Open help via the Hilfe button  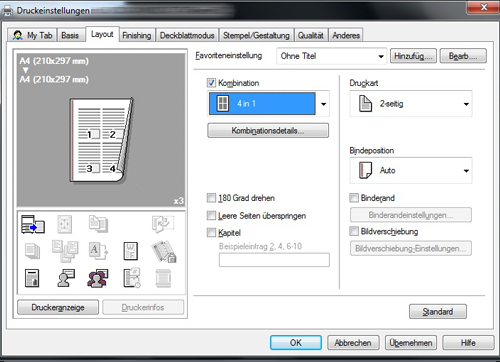pyautogui.click(x=468, y=342)
